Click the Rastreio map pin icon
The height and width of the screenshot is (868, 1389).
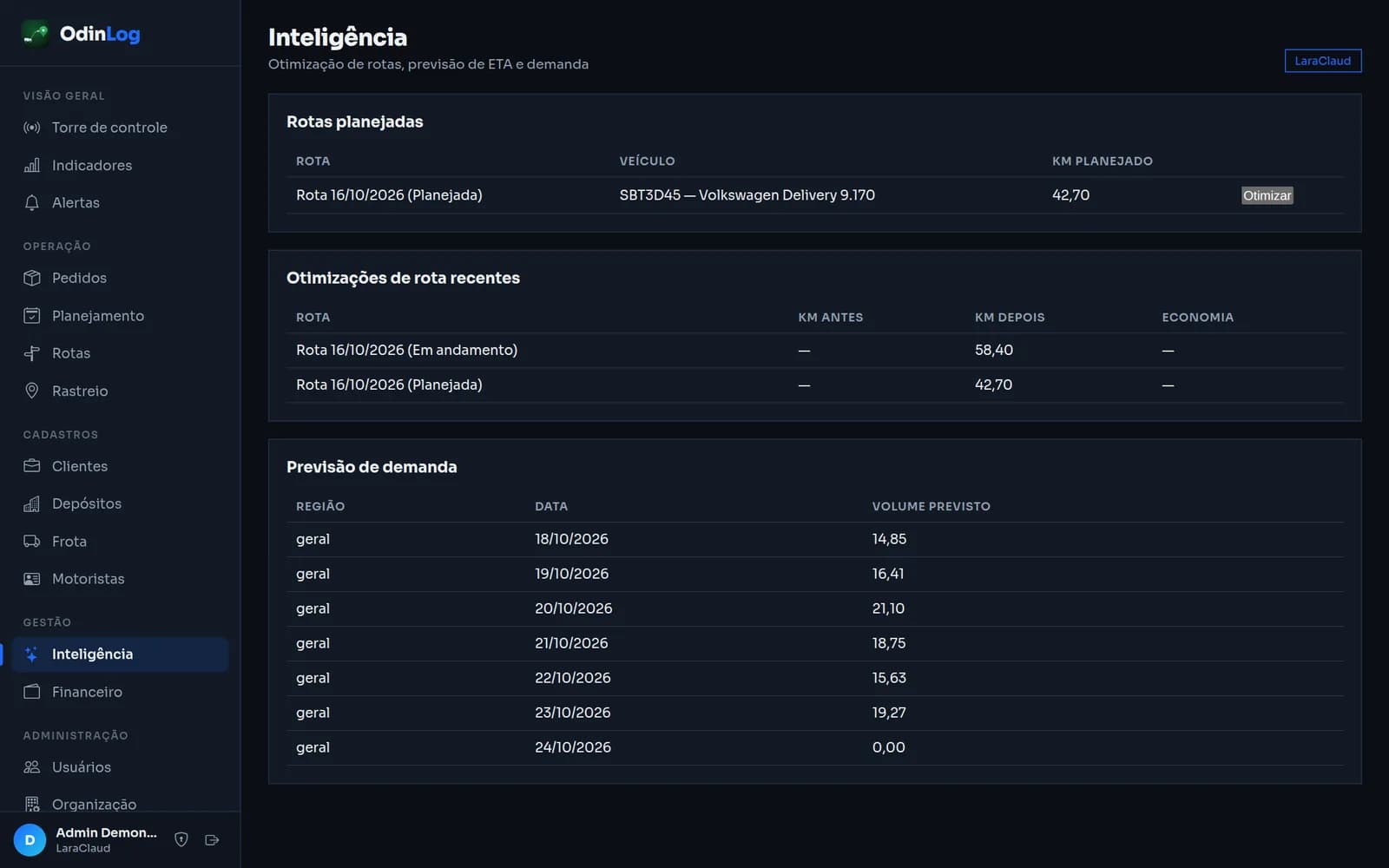32,391
